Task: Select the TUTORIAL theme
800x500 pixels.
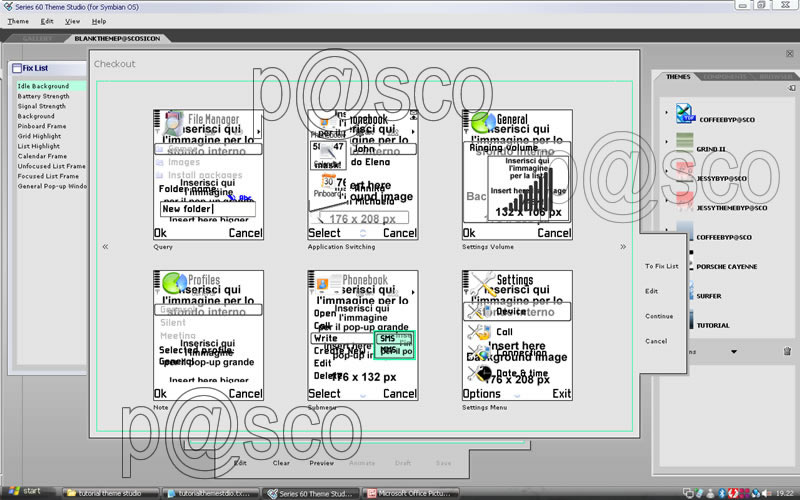Action: [x=713, y=325]
